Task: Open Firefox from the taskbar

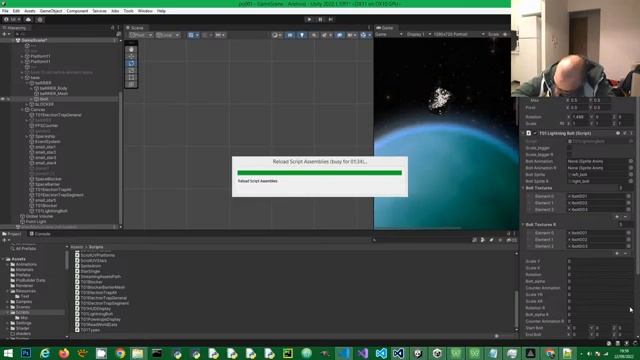Action: pyautogui.click(x=64, y=353)
